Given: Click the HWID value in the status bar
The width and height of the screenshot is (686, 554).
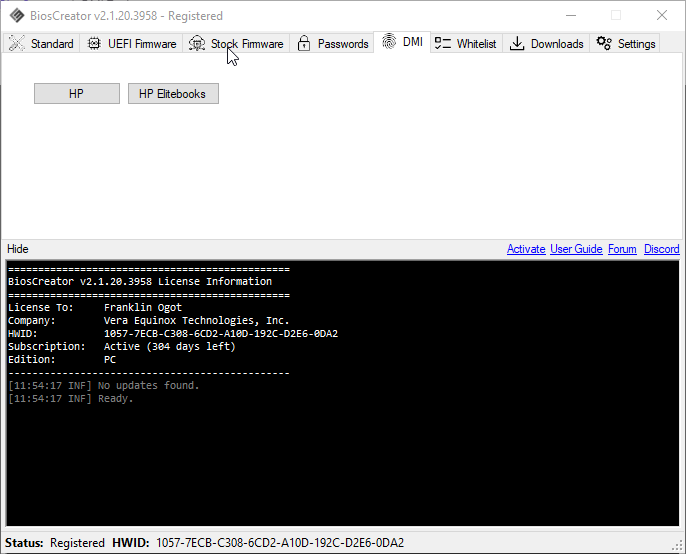Looking at the screenshot, I should tap(280, 543).
